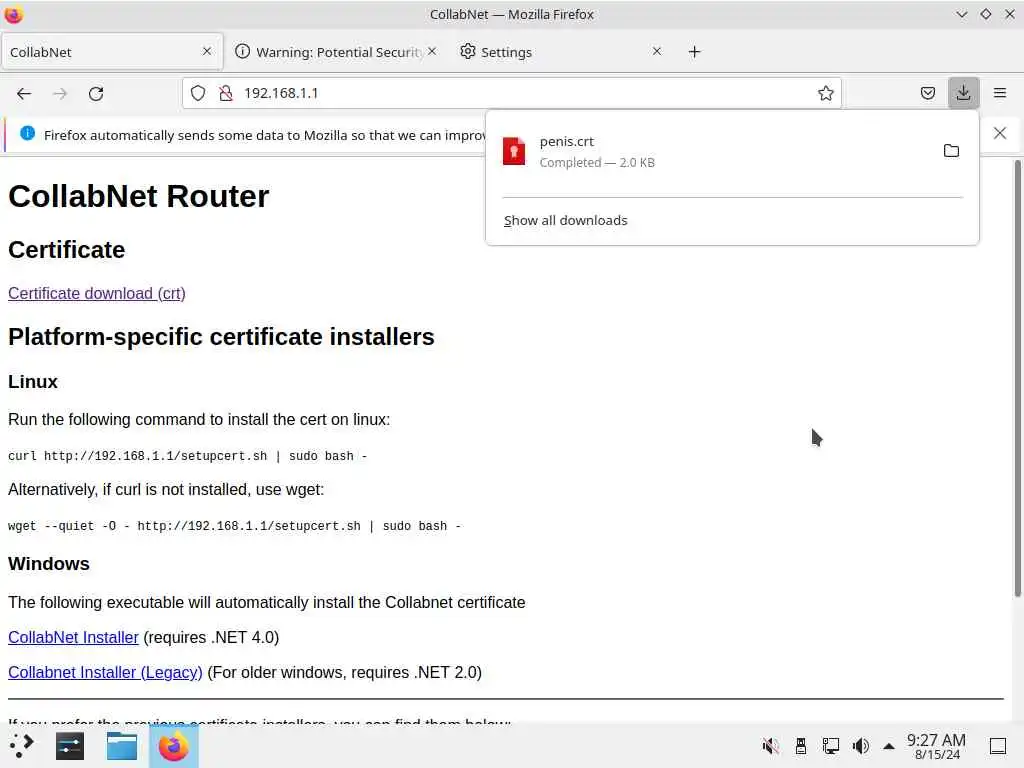Reload the current page
1024x768 pixels.
click(x=96, y=93)
